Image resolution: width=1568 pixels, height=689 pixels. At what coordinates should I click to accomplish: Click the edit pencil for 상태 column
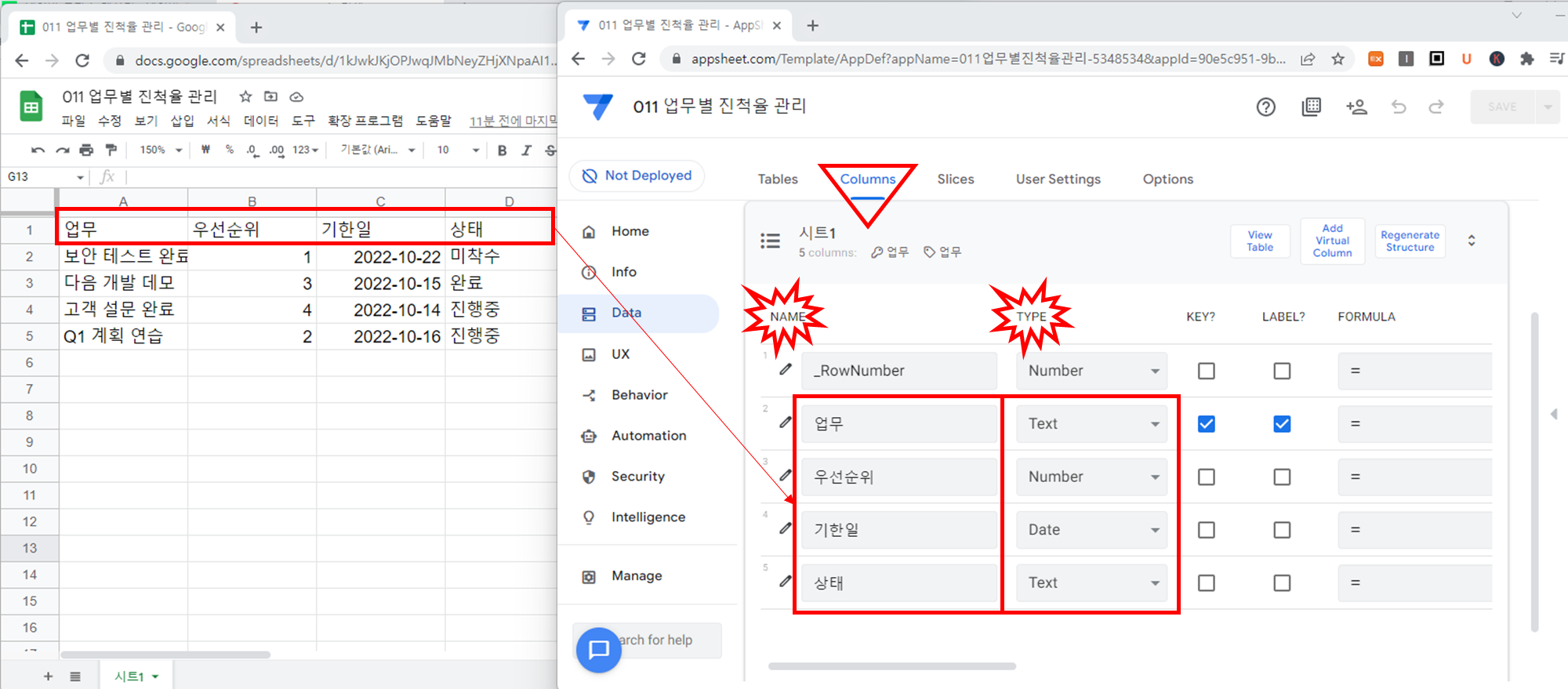(786, 582)
